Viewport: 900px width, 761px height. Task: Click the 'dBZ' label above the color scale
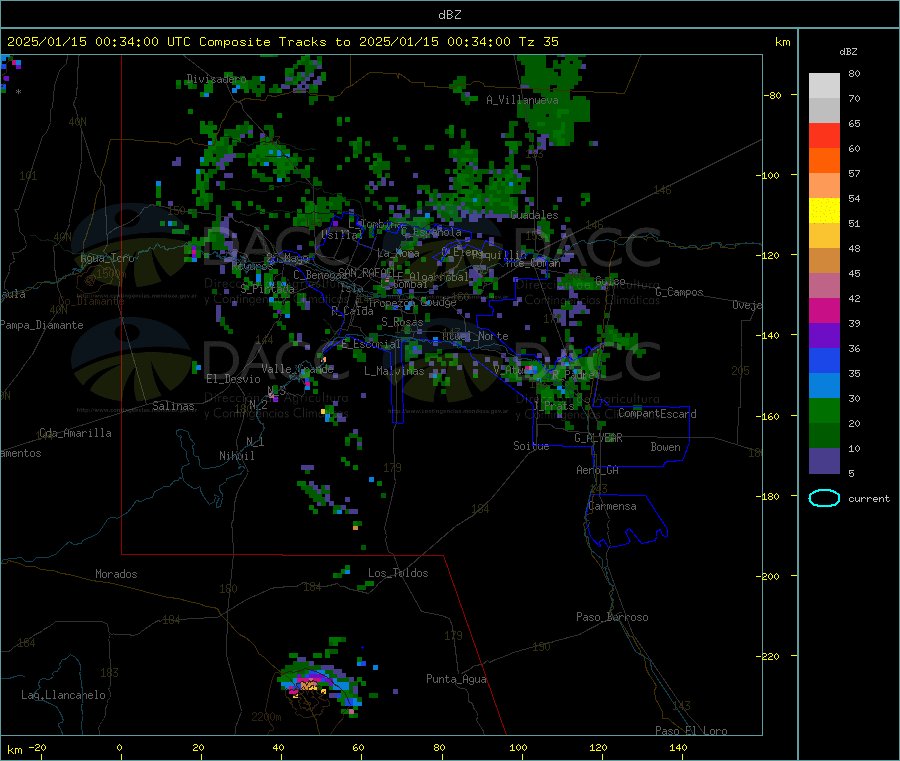coord(848,52)
